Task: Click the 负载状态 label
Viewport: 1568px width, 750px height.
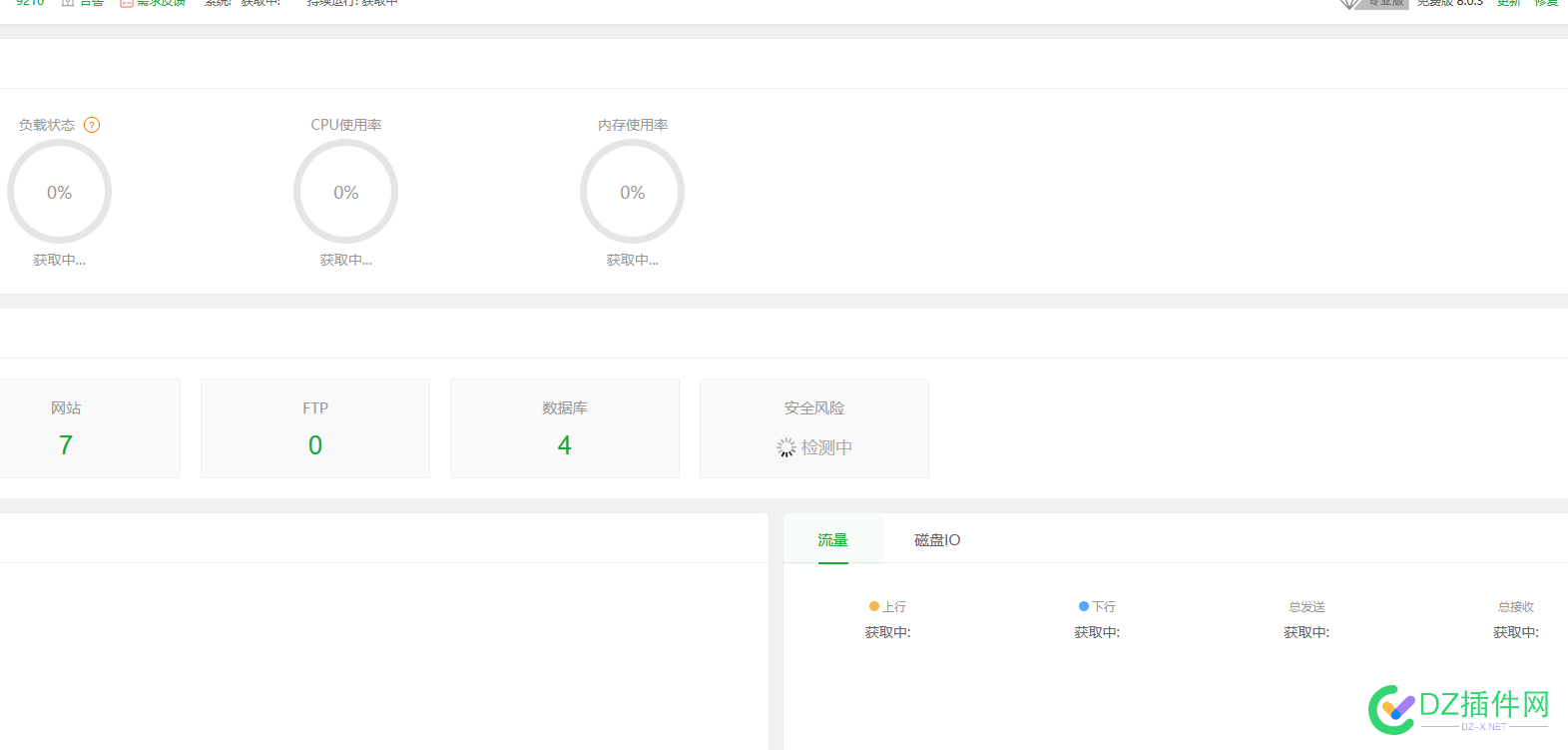Action: pyautogui.click(x=47, y=125)
